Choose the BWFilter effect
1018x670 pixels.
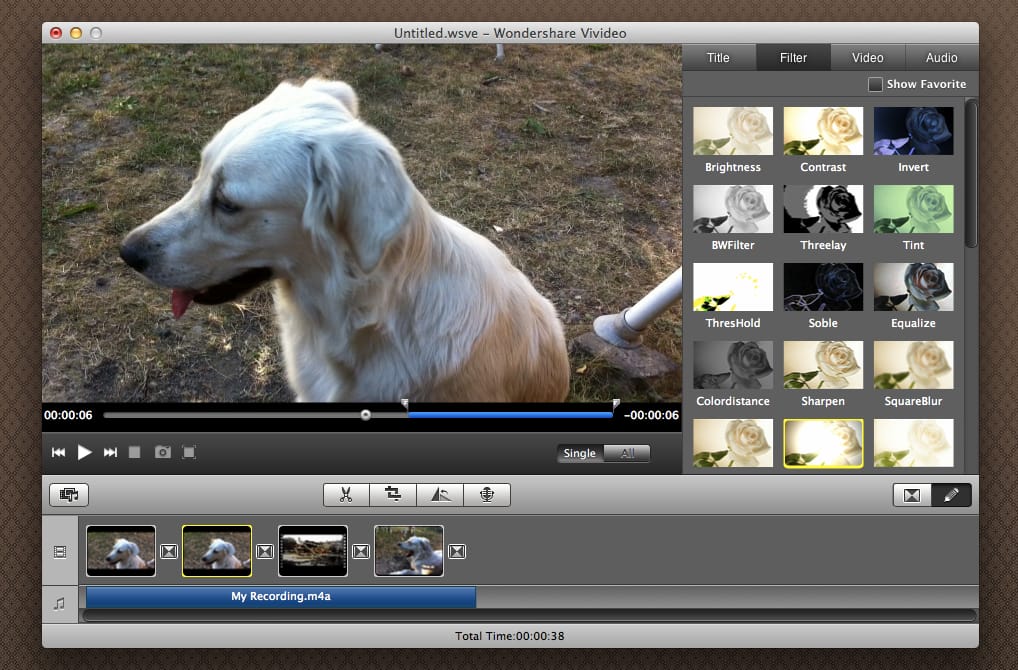733,209
